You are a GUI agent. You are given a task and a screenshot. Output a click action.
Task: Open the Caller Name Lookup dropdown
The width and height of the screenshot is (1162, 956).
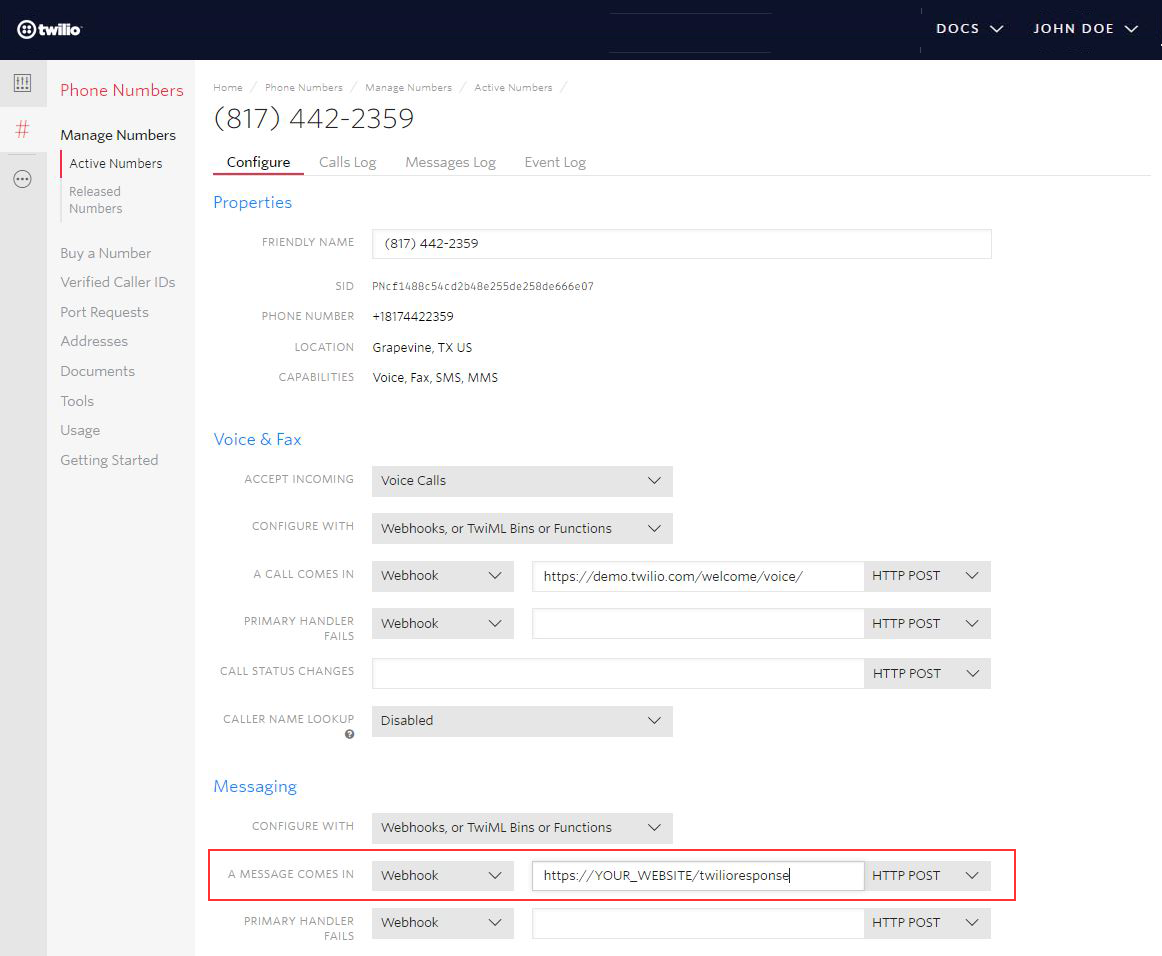tap(522, 721)
